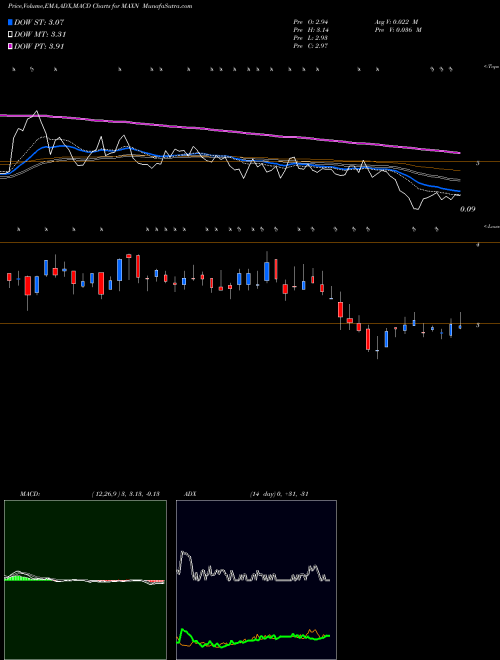This screenshot has height=660, width=500.
Task: Click the '<Tops' marker label
Action: [491, 67]
